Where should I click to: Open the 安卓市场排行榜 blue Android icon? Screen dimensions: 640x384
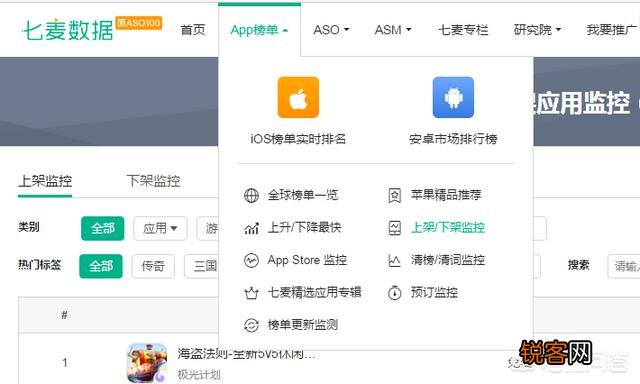453,98
